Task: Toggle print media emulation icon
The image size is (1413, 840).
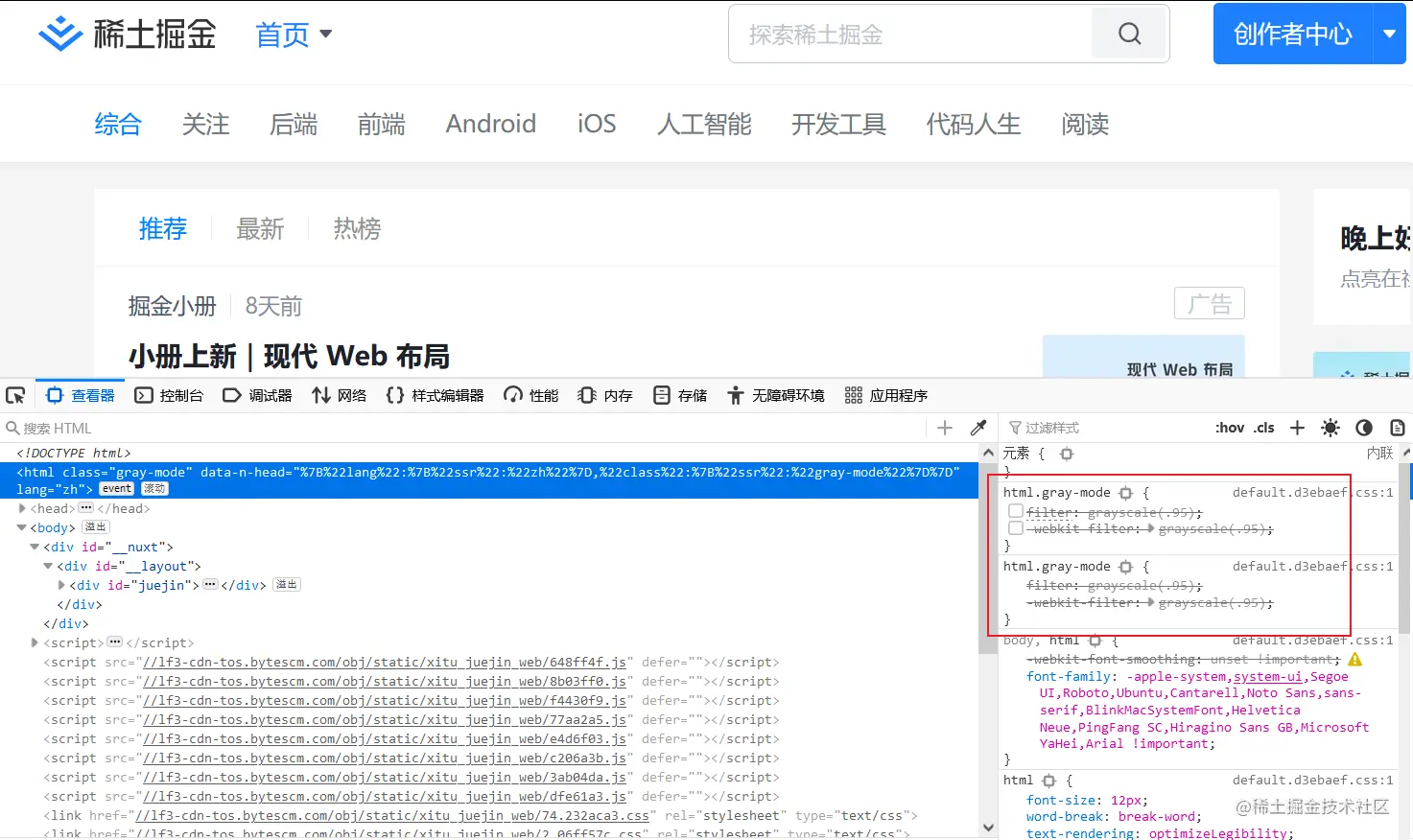Action: pyautogui.click(x=1397, y=428)
